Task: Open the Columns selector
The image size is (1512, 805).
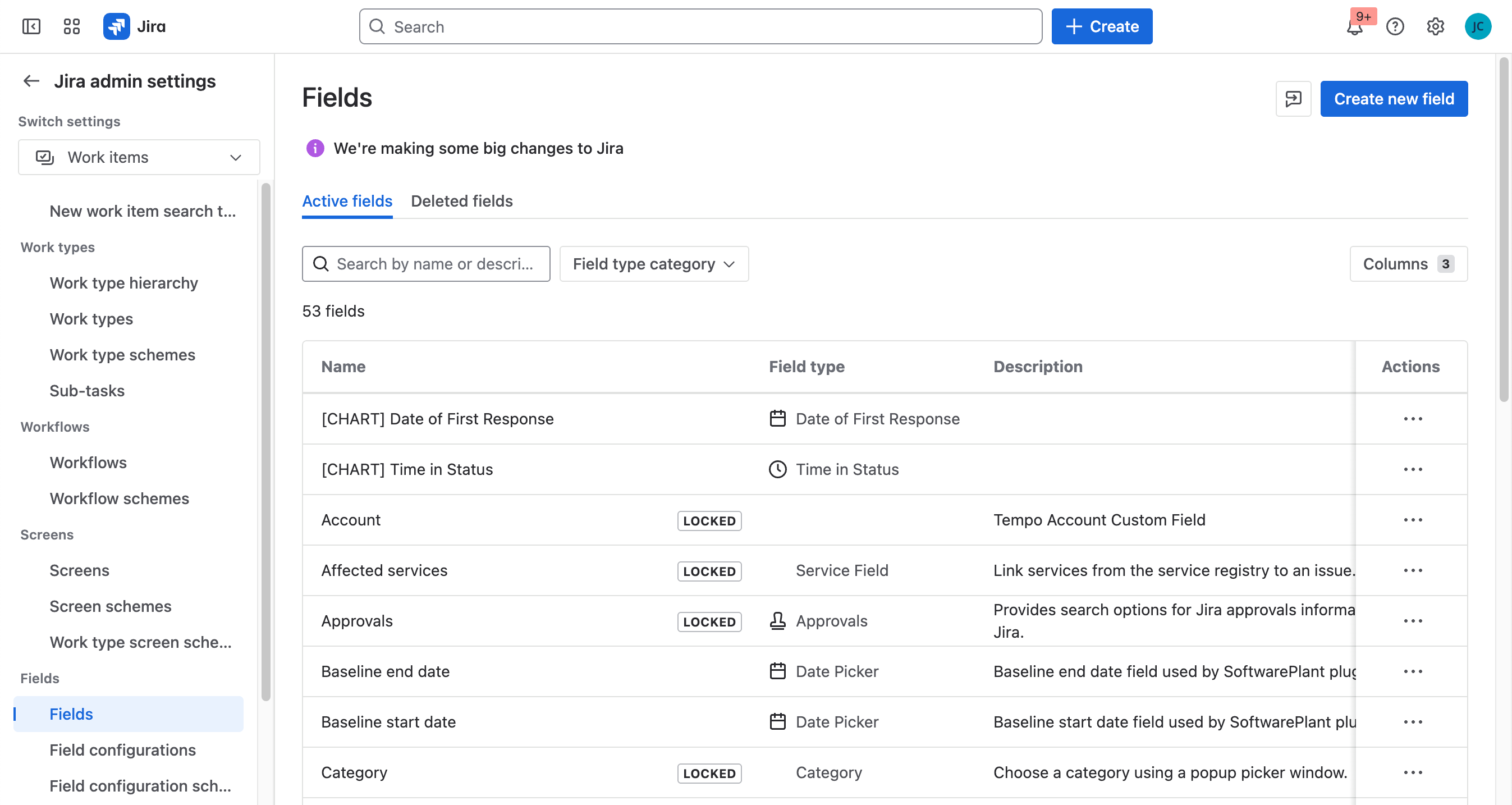Action: 1408,264
